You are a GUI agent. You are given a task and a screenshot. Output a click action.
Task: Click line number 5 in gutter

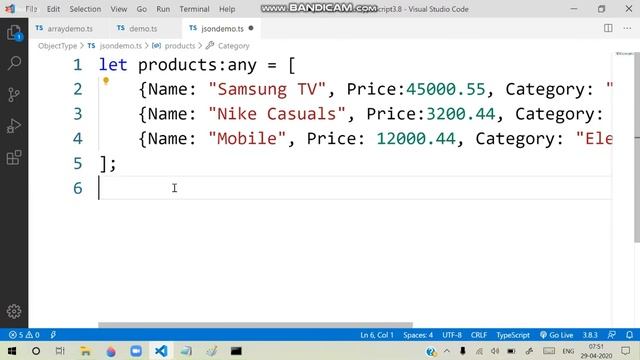(x=78, y=163)
